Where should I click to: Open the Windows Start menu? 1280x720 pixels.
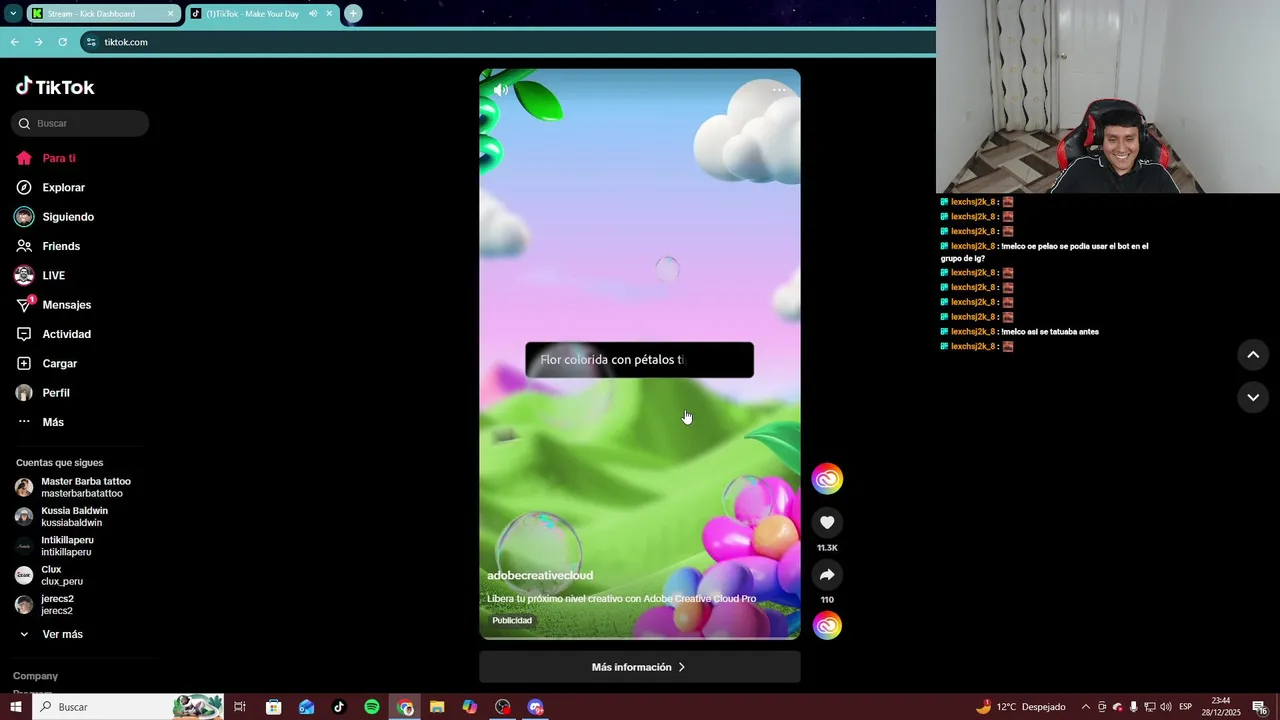pos(16,707)
